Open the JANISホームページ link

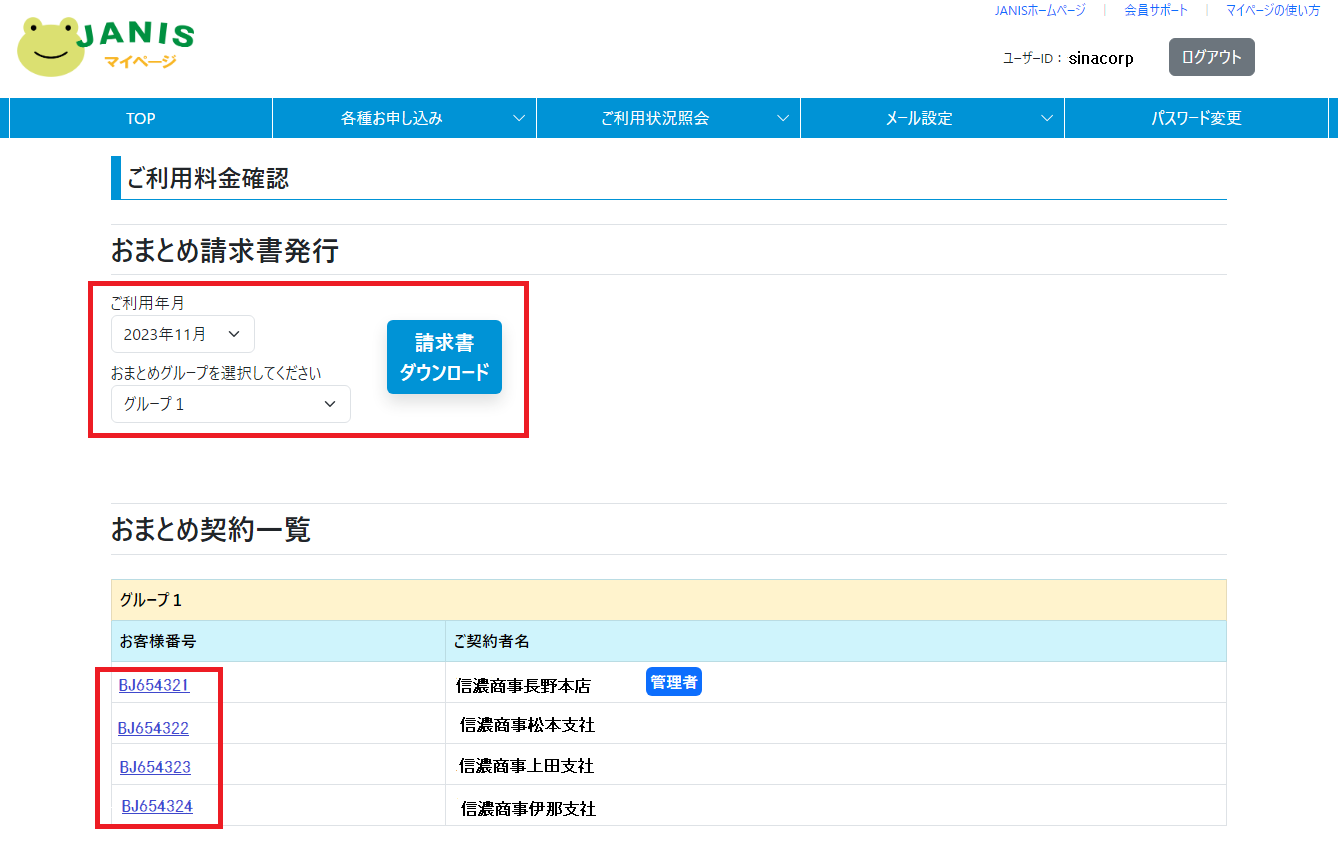[1040, 10]
